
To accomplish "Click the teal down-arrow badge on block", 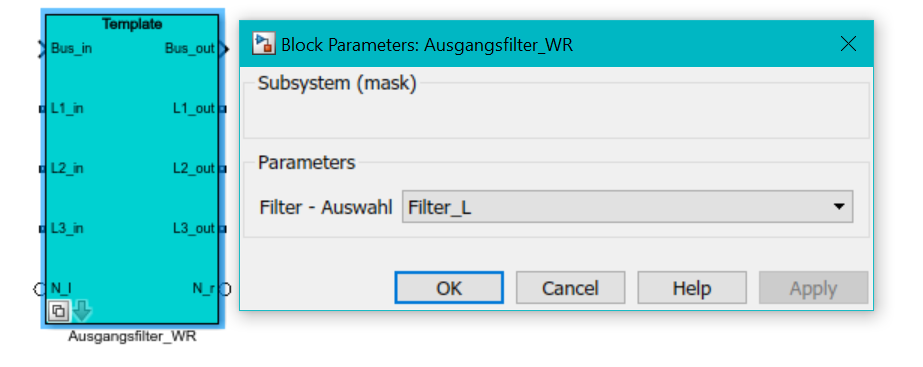I will (x=82, y=310).
